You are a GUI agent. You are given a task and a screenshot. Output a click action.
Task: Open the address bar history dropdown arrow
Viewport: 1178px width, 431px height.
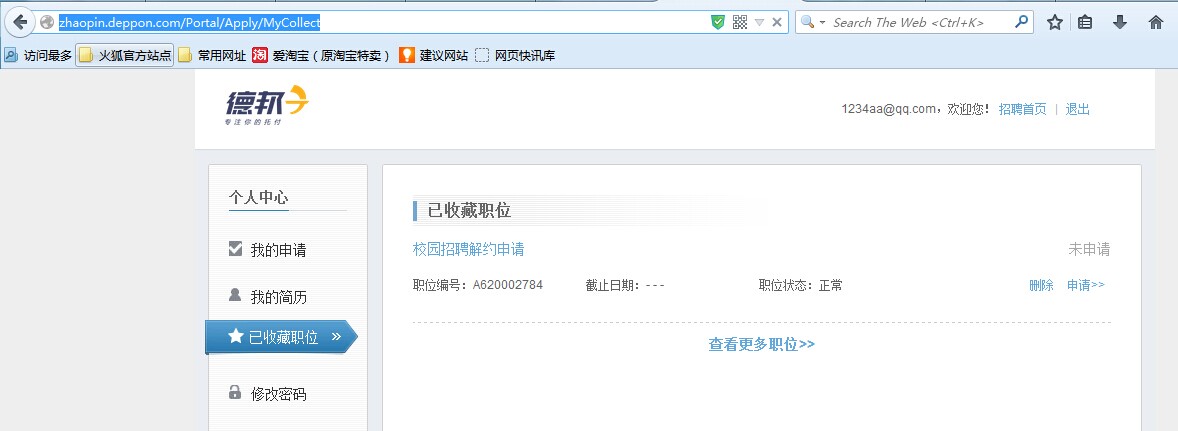pyautogui.click(x=760, y=23)
